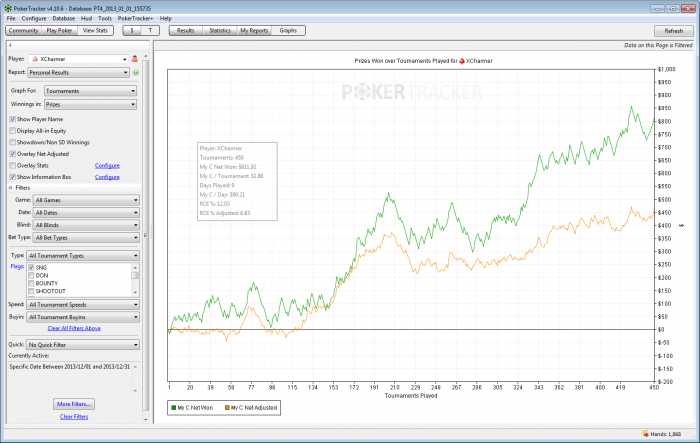Check the BOUNTY flag checkbox
700x443 pixels.
click(31, 284)
